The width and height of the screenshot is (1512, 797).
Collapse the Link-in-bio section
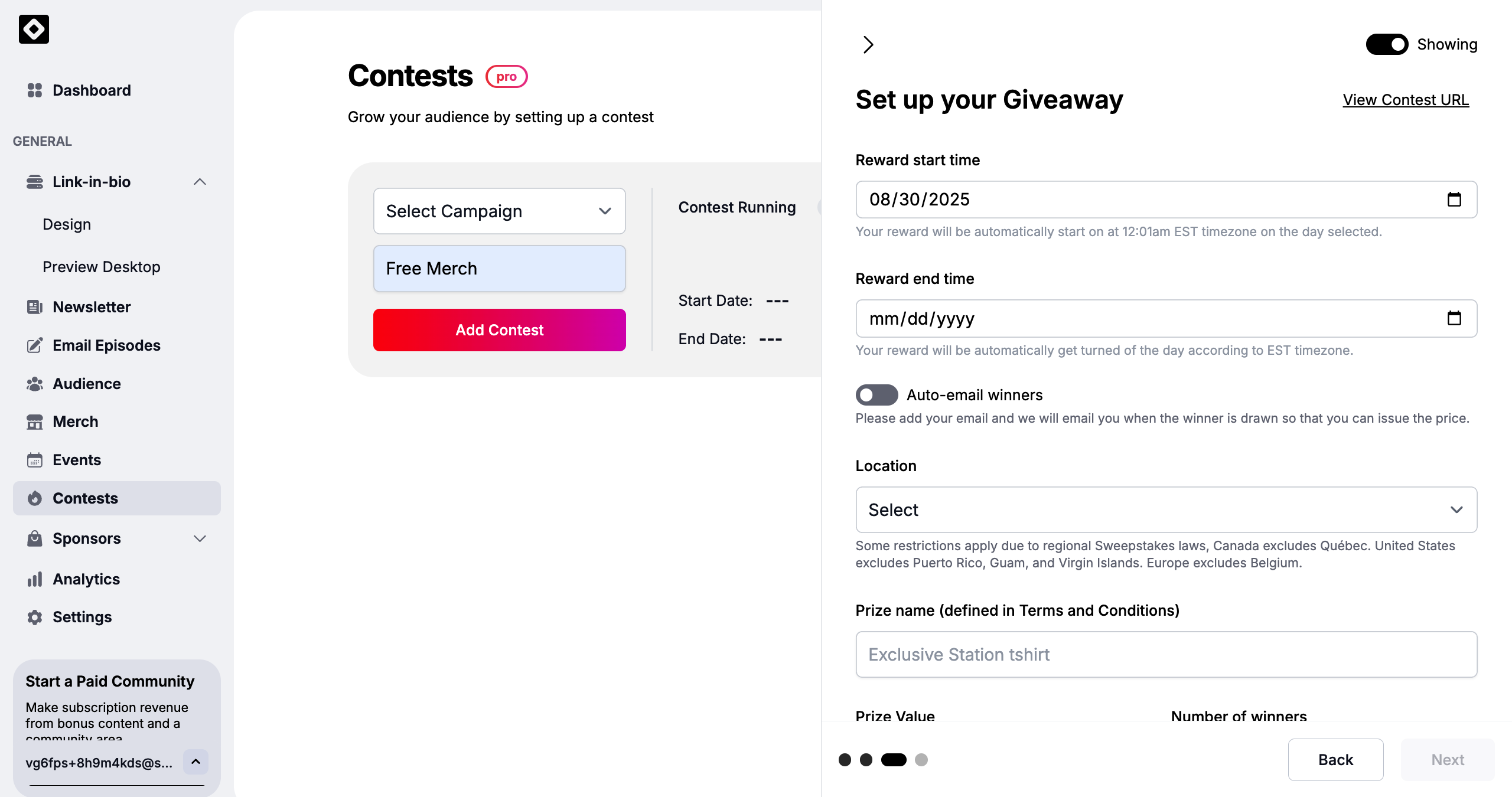coord(200,182)
